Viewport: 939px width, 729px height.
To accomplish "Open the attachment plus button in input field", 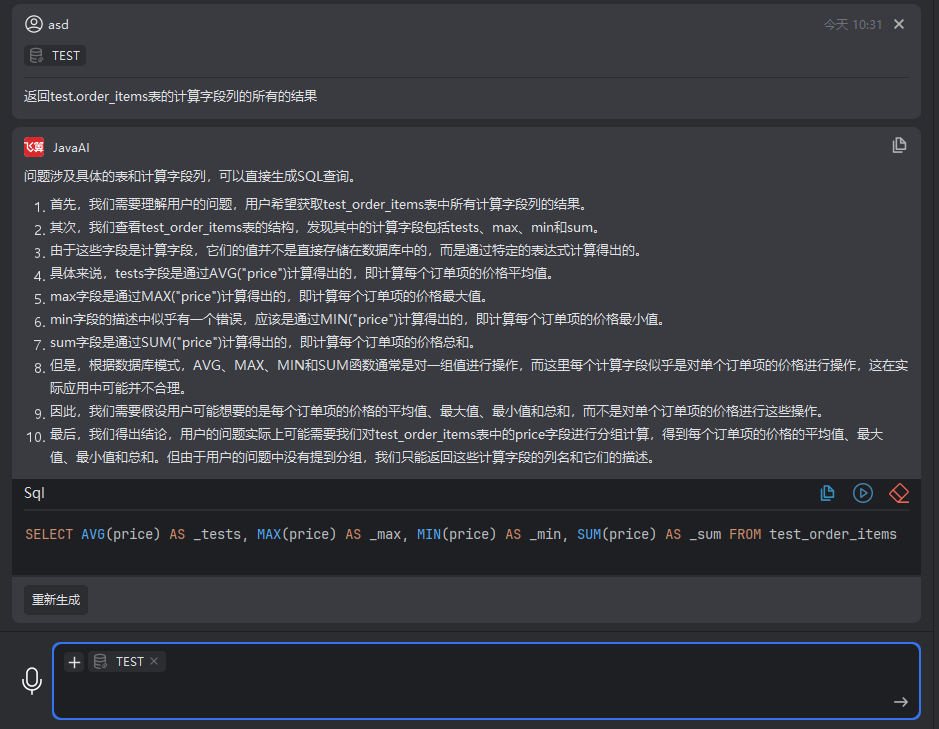I will point(74,661).
